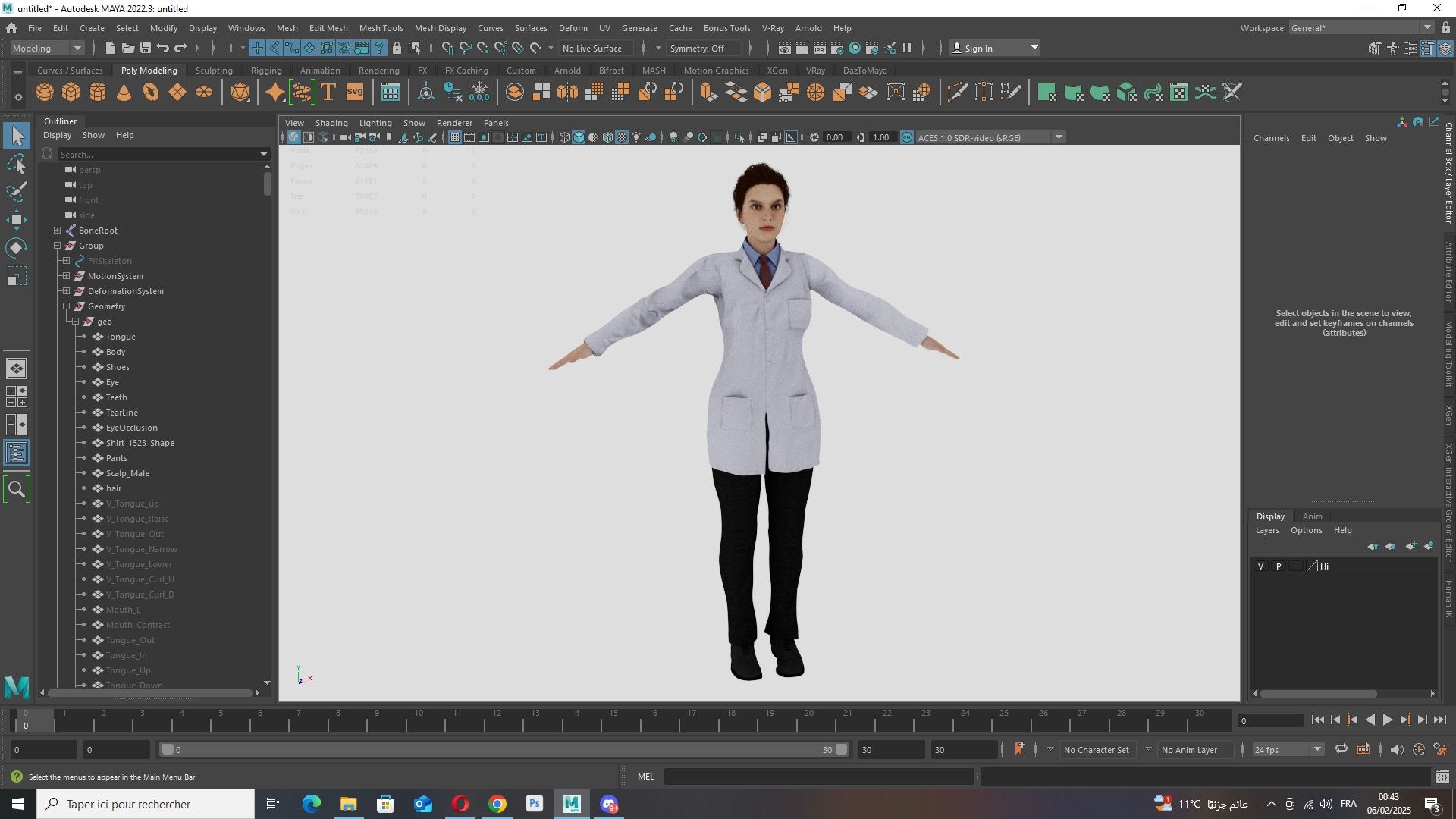1456x819 pixels.
Task: Click the Save Scene icon
Action: pos(146,48)
